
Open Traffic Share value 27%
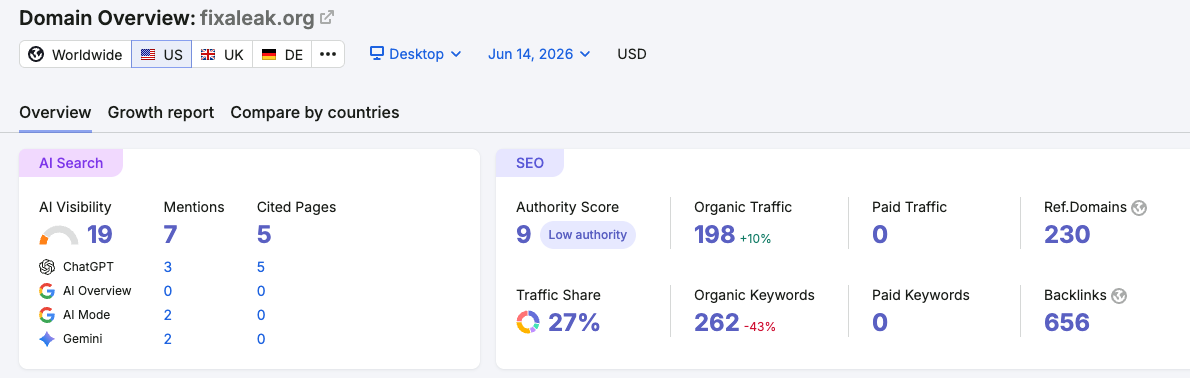pos(574,323)
